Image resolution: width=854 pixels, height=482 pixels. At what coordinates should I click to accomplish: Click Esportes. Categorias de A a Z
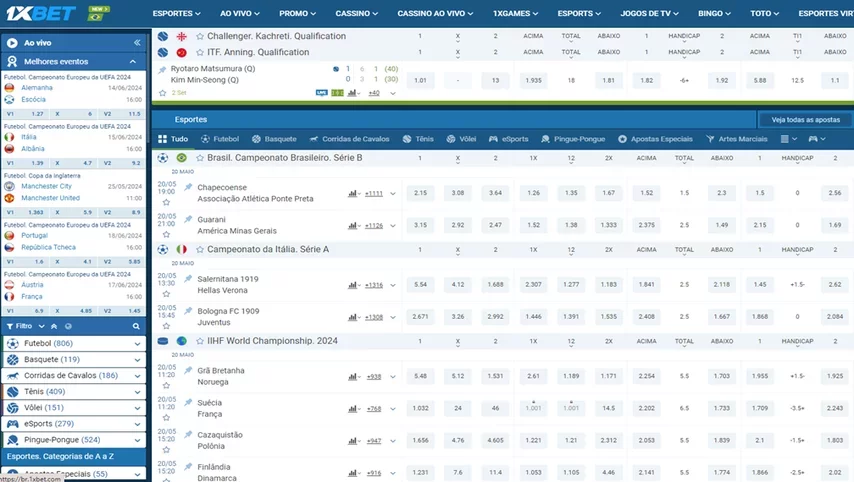74,456
